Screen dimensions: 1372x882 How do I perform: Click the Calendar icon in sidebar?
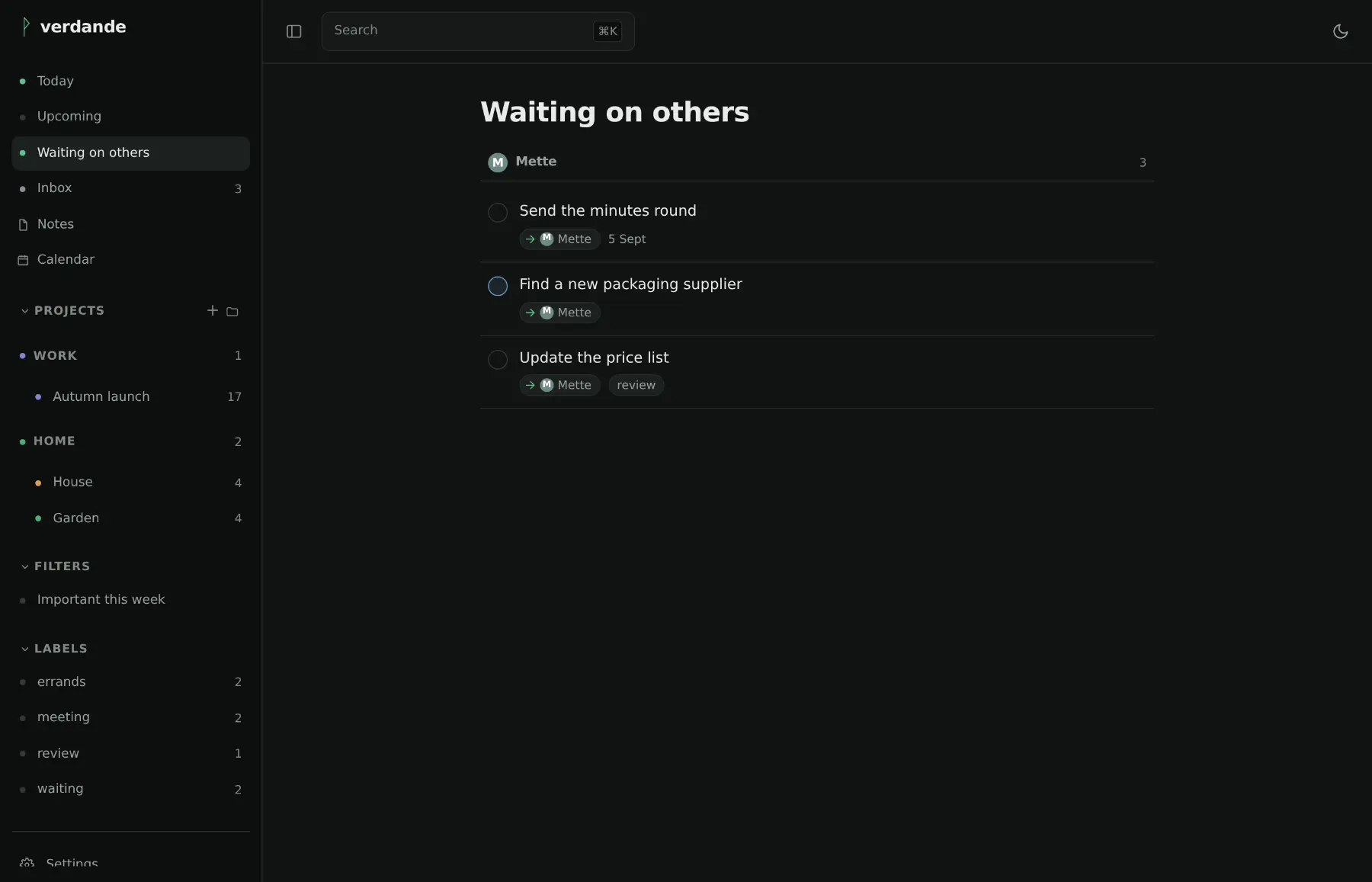click(23, 260)
